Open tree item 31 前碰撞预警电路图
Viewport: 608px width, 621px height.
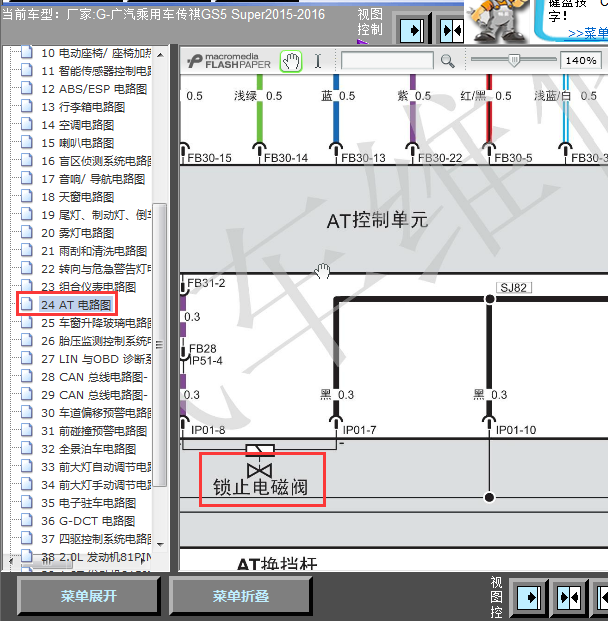point(94,431)
